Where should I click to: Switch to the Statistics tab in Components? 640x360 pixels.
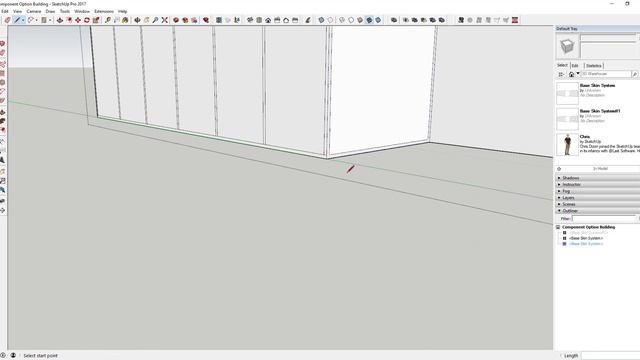coord(593,66)
